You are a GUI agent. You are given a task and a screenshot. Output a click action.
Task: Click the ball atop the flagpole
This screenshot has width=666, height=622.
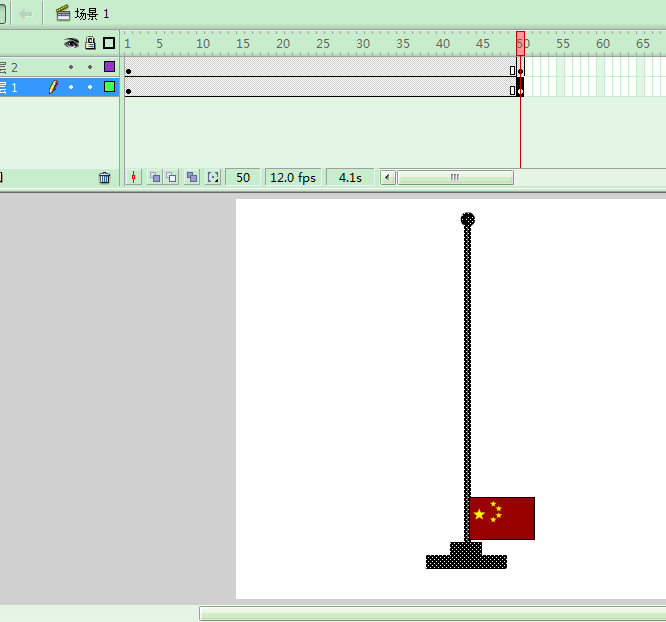point(468,219)
